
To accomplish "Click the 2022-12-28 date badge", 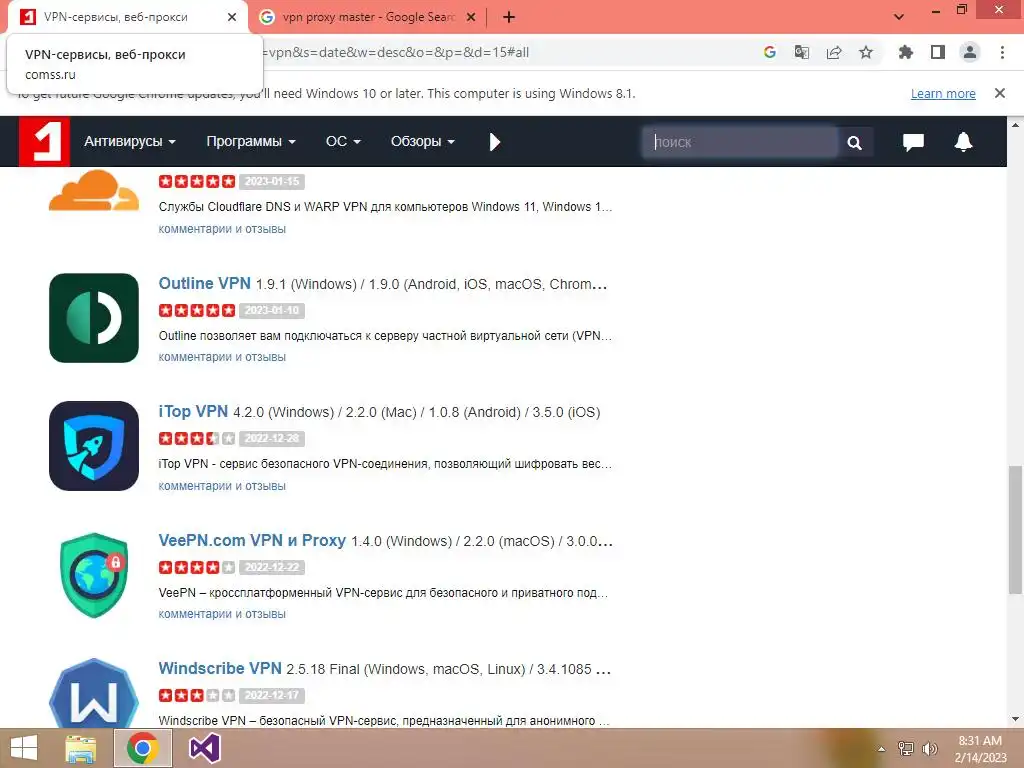I will click(x=272, y=438).
